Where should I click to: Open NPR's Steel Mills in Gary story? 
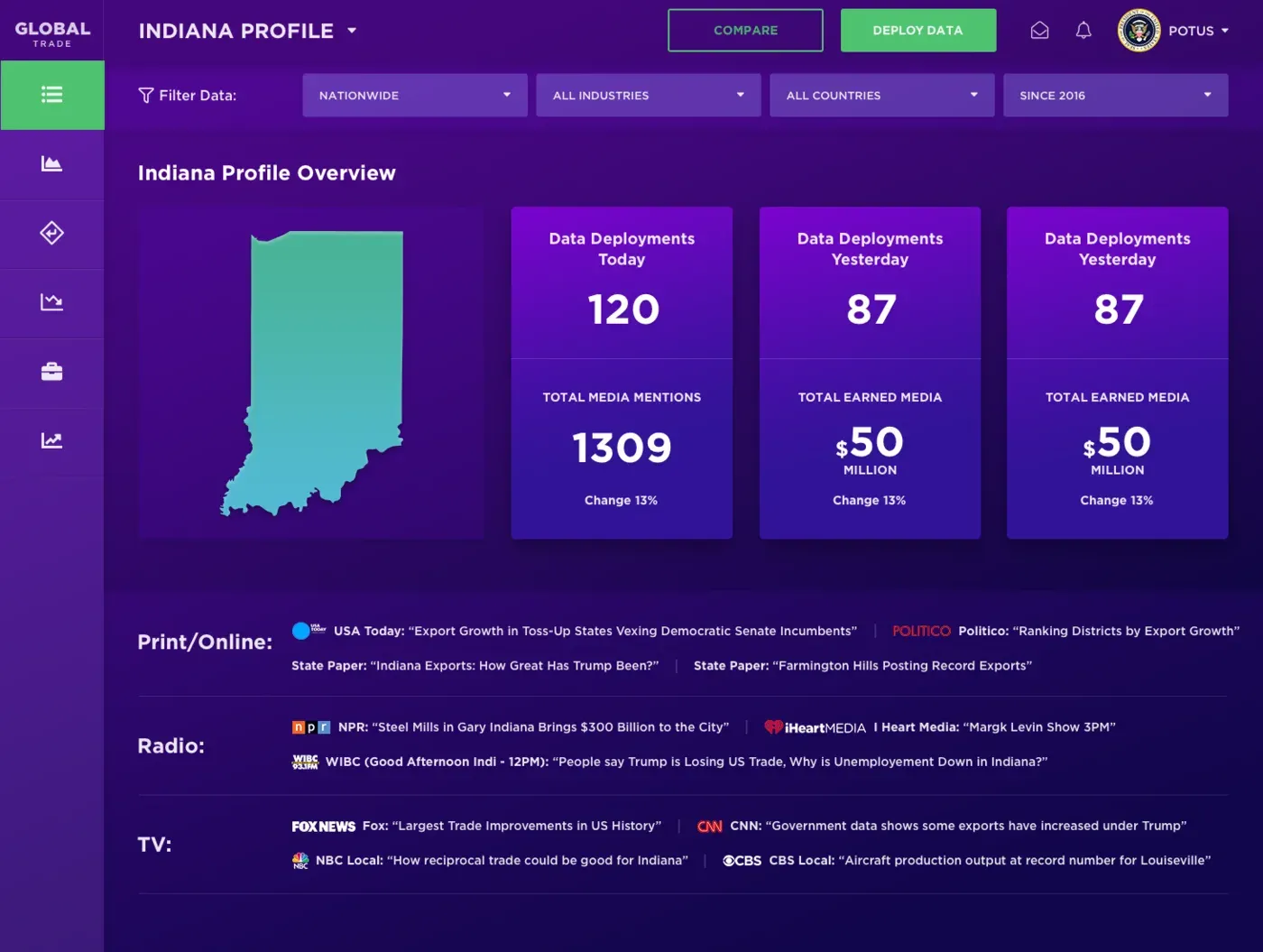tap(533, 727)
